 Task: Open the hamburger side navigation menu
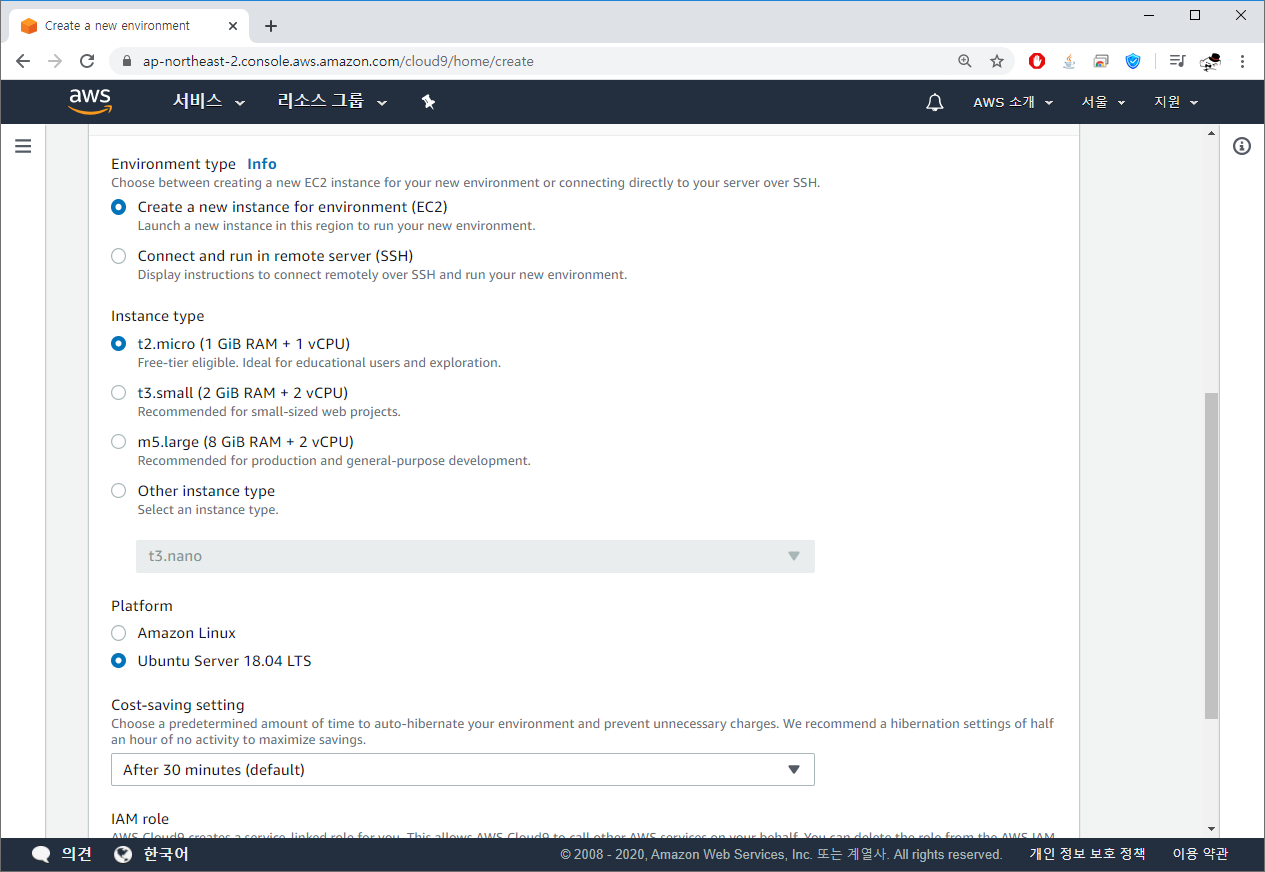coord(23,146)
